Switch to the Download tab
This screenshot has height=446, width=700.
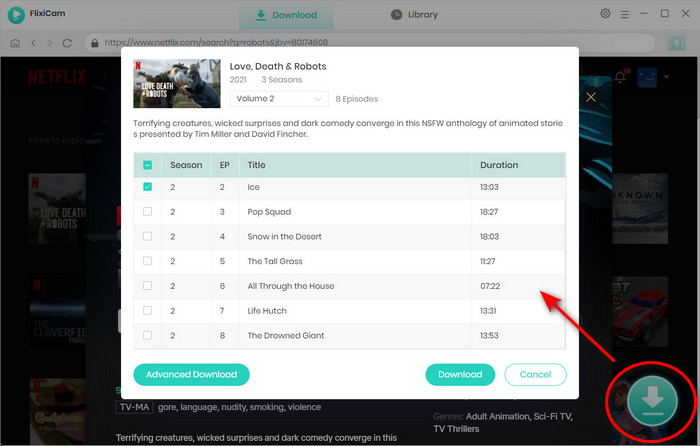coord(286,15)
